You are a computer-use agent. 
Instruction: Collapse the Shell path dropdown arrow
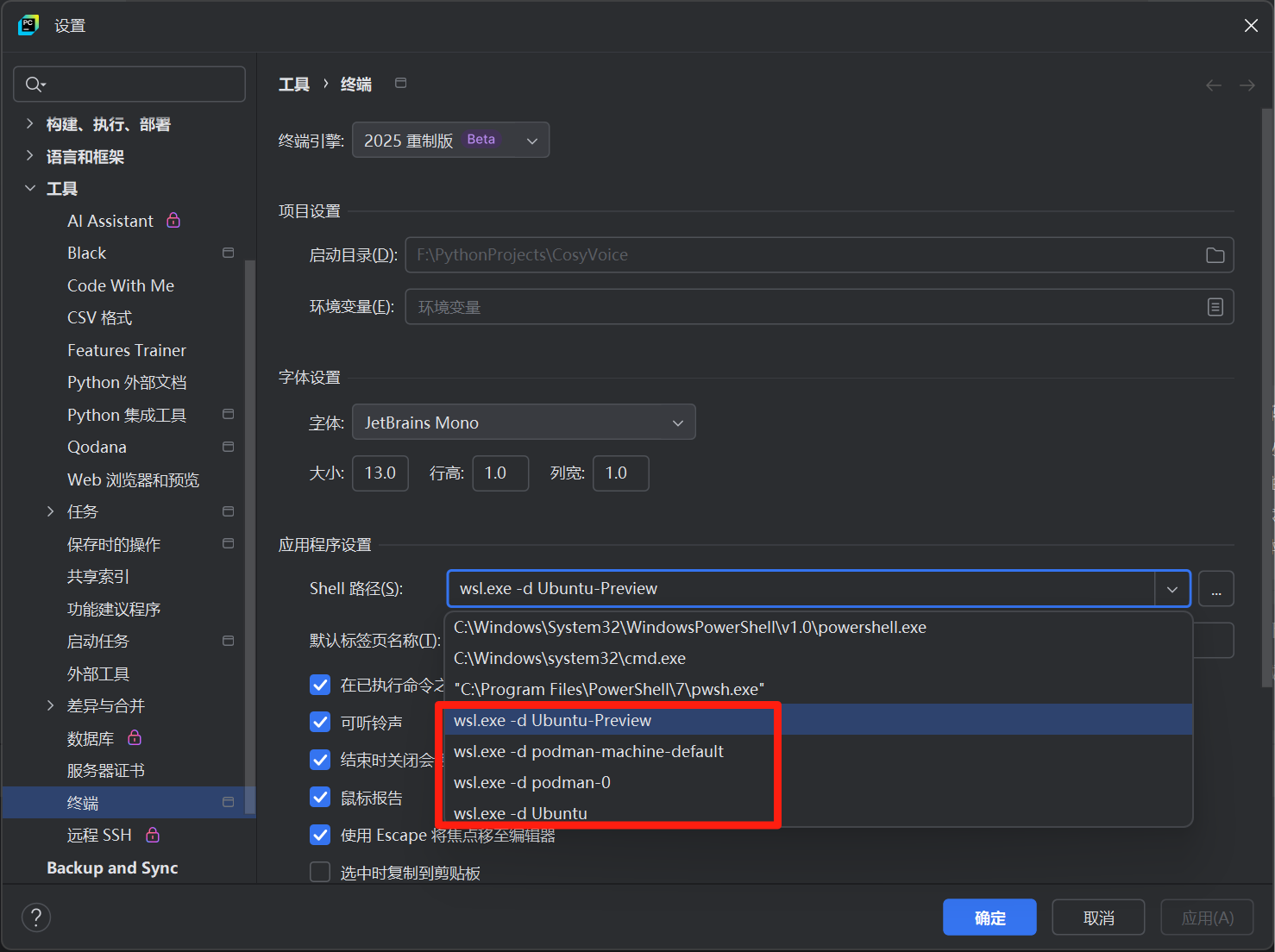1172,589
